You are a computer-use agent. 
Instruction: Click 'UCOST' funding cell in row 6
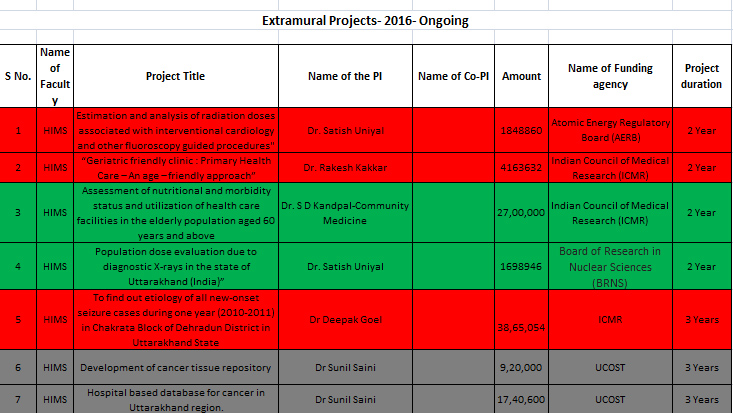point(610,367)
